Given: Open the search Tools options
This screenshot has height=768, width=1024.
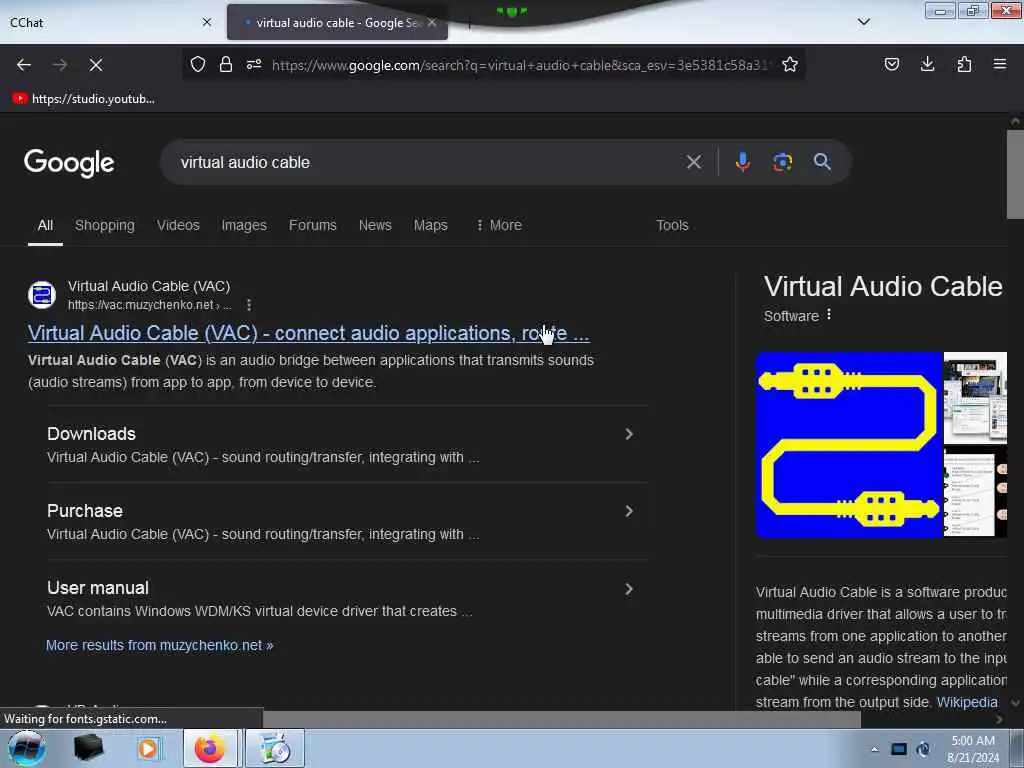Looking at the screenshot, I should [672, 225].
